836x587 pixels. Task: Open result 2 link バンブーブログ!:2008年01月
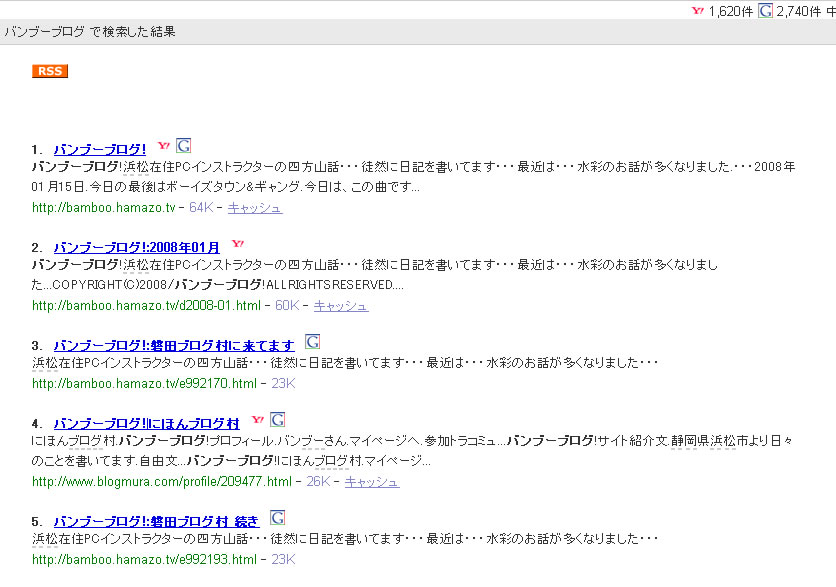pyautogui.click(x=136, y=247)
